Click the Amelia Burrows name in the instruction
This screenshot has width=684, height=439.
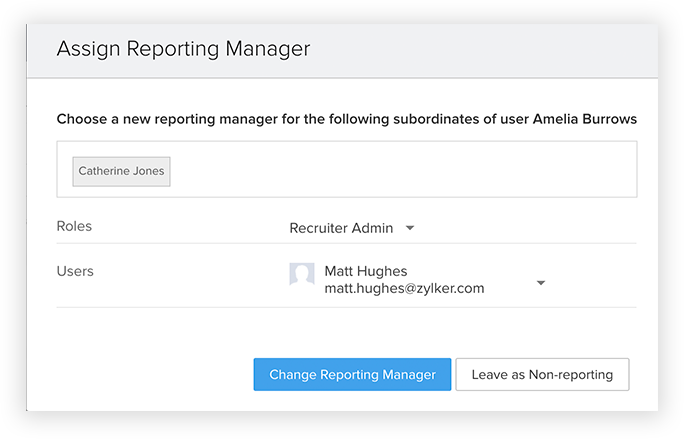coord(582,119)
